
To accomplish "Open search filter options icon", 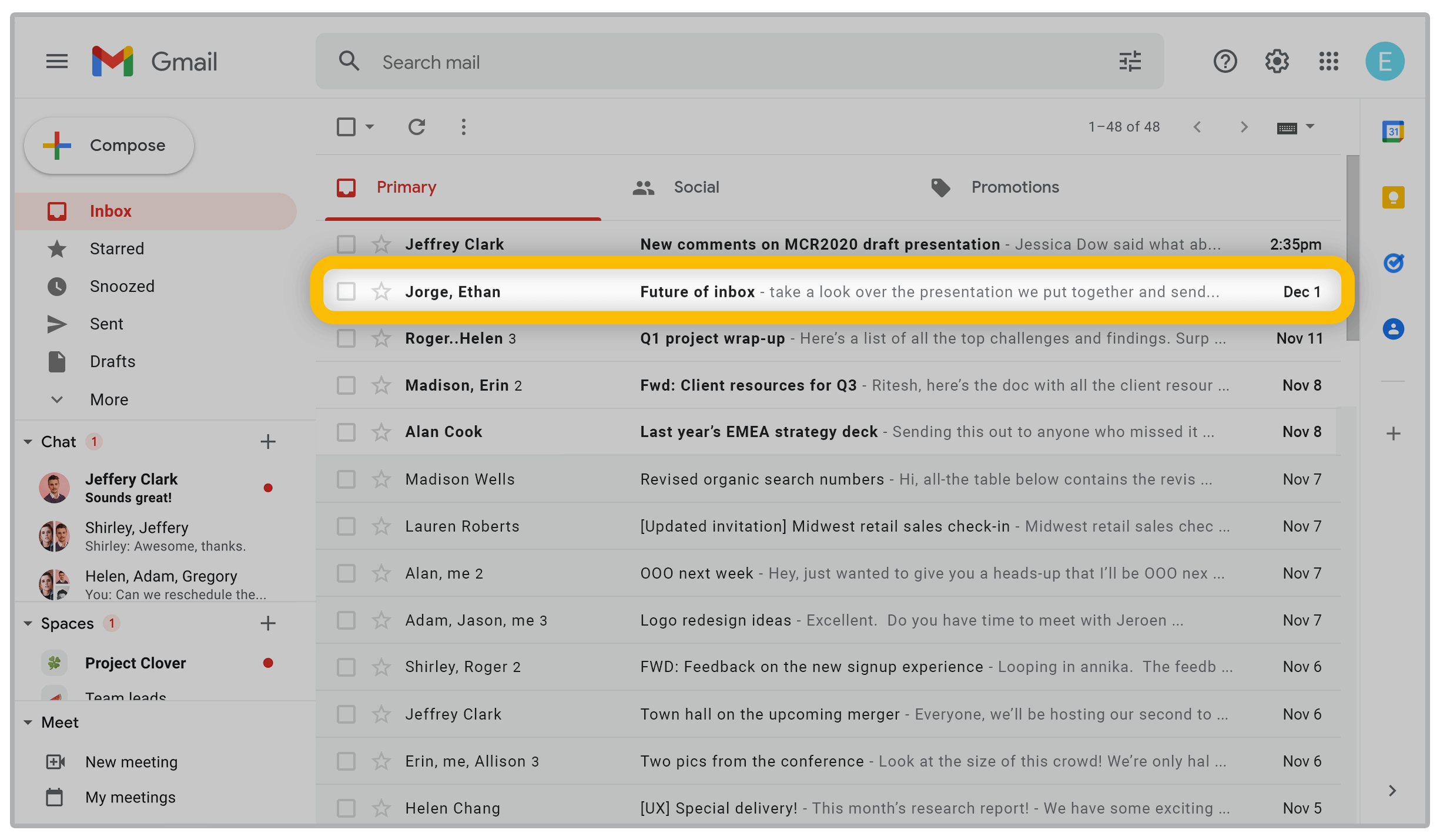I will tap(1130, 62).
